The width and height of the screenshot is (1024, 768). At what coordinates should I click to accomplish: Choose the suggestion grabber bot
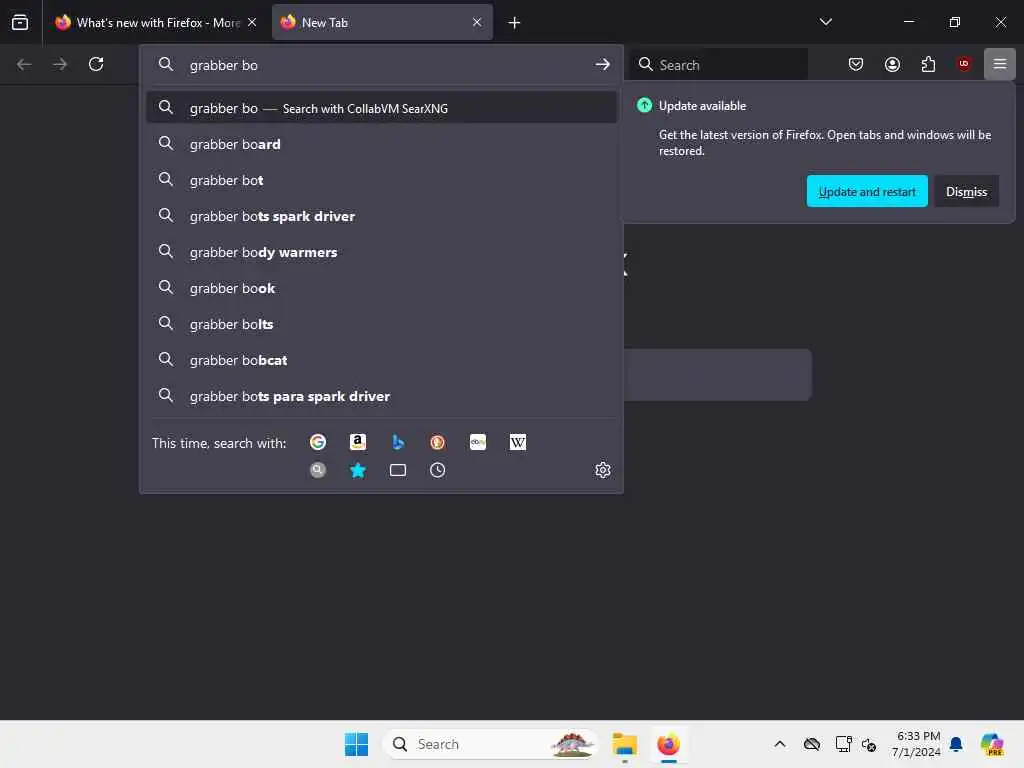(381, 180)
